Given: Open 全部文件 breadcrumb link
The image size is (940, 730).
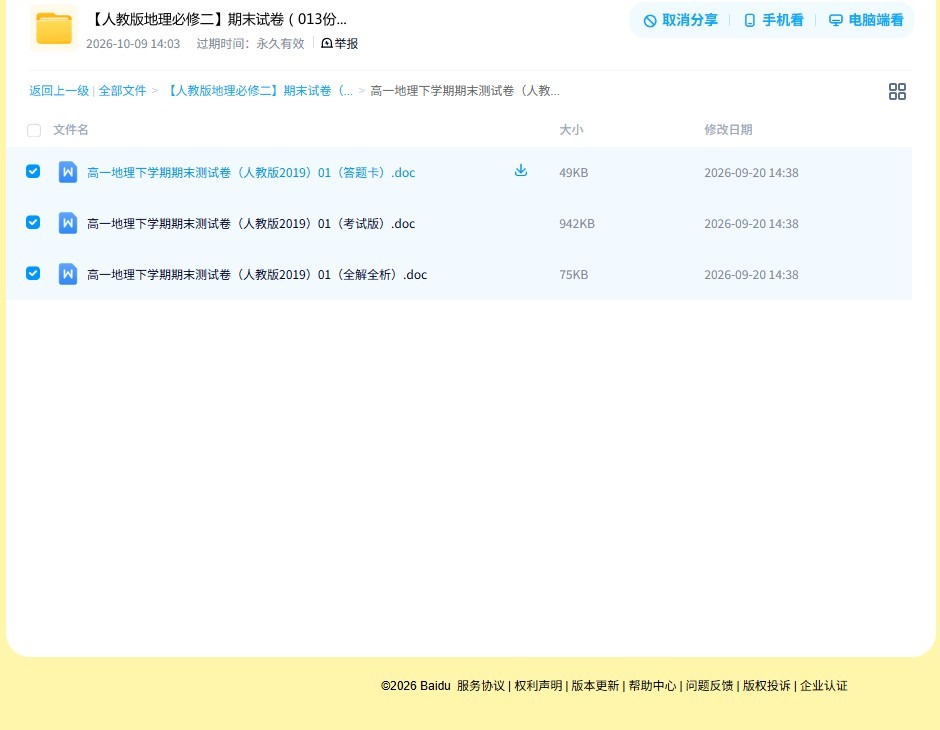Looking at the screenshot, I should pyautogui.click(x=122, y=91).
